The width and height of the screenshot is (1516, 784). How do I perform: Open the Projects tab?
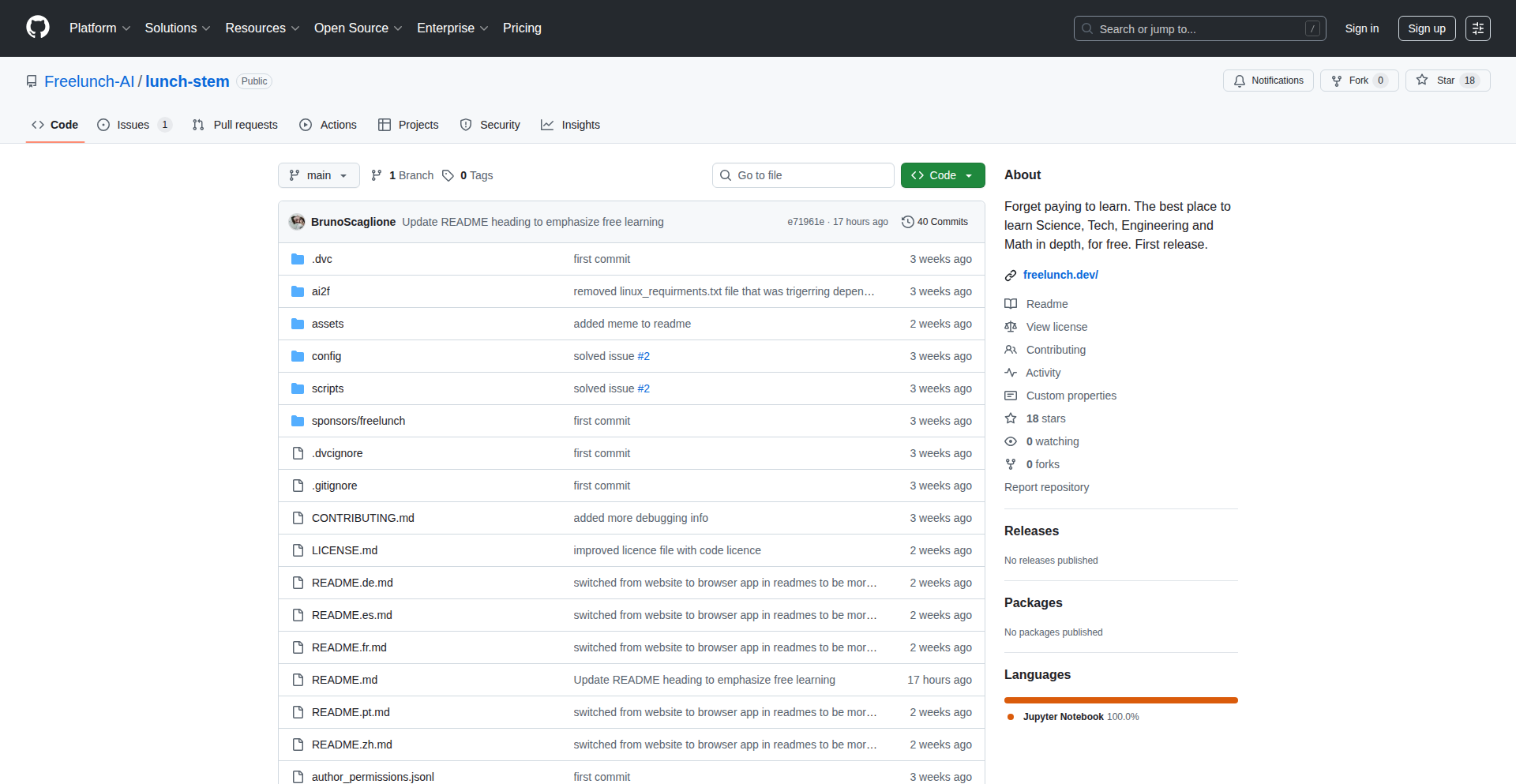point(408,125)
